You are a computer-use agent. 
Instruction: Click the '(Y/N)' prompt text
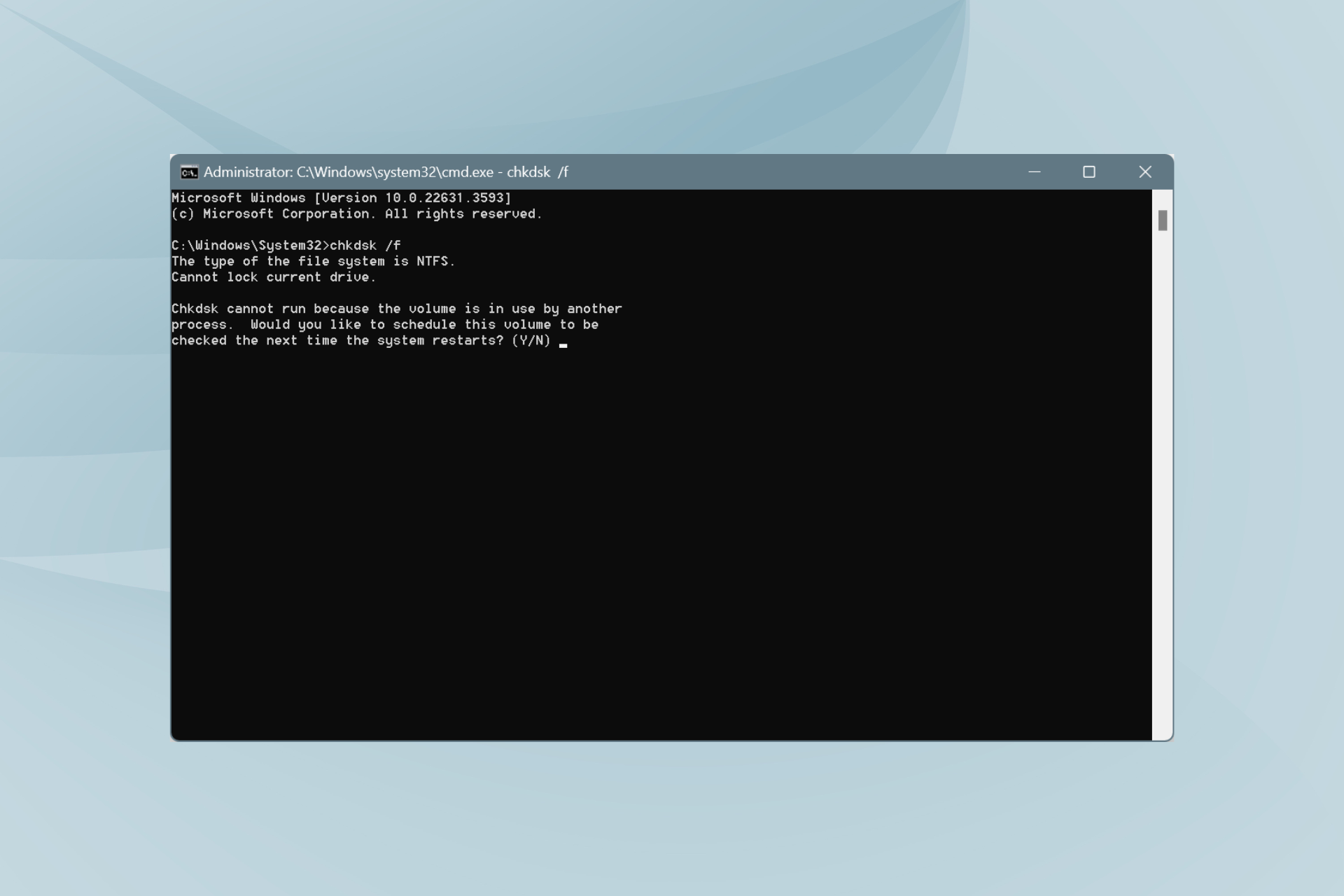531,341
